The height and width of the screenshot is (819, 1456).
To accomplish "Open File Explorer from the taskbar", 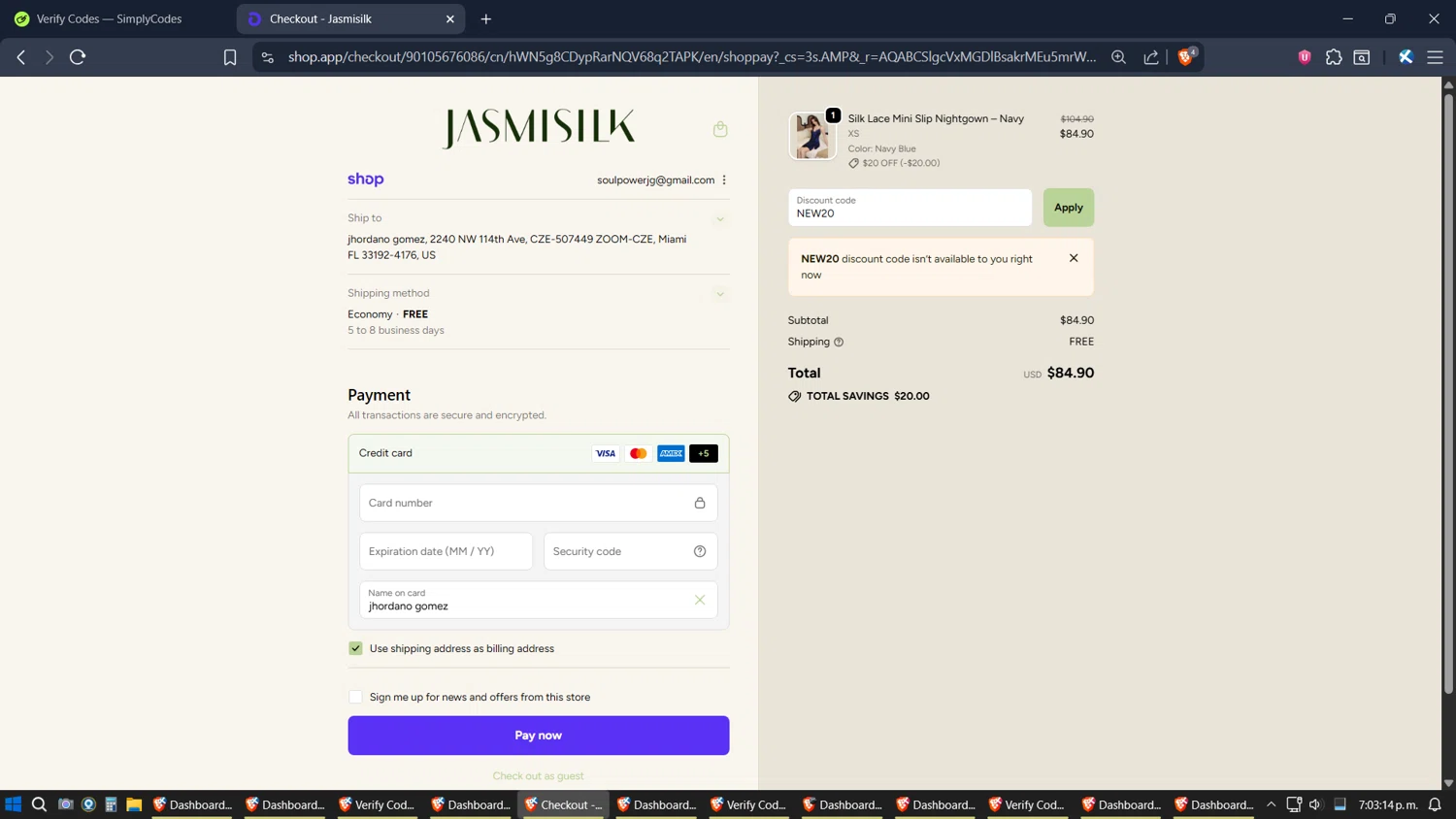I will pyautogui.click(x=134, y=804).
